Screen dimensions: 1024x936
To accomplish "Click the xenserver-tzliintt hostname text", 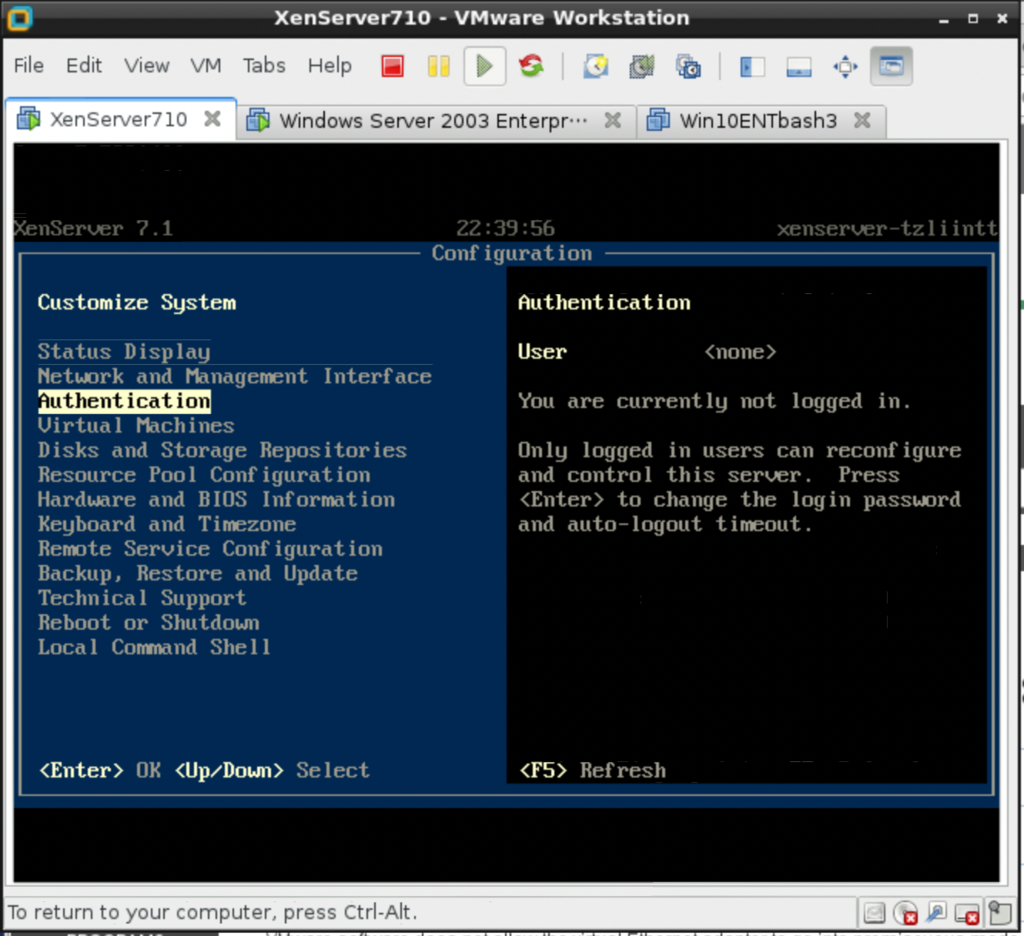I will pyautogui.click(x=888, y=229).
